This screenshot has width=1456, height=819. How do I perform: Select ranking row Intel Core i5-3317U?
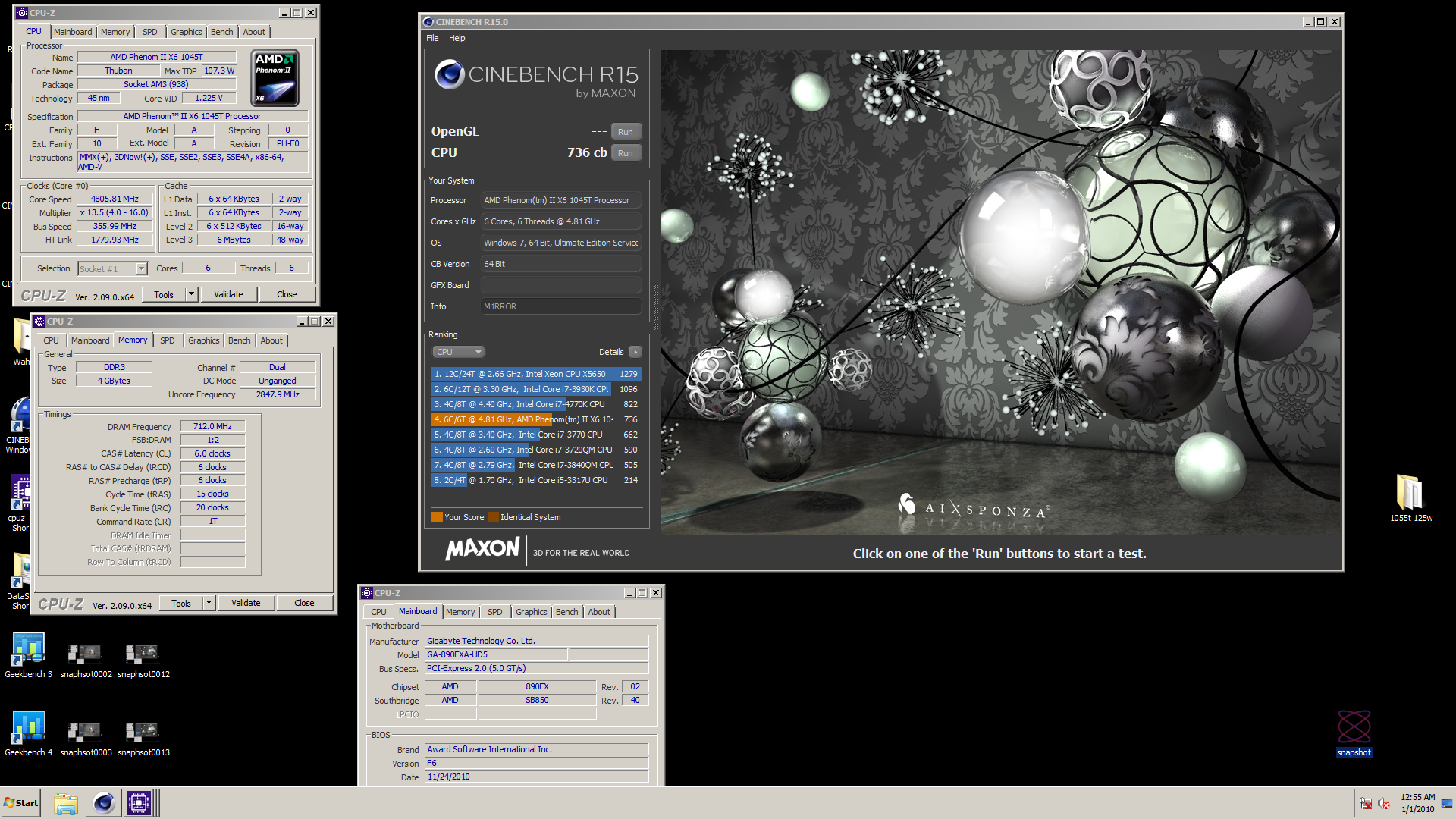click(536, 480)
